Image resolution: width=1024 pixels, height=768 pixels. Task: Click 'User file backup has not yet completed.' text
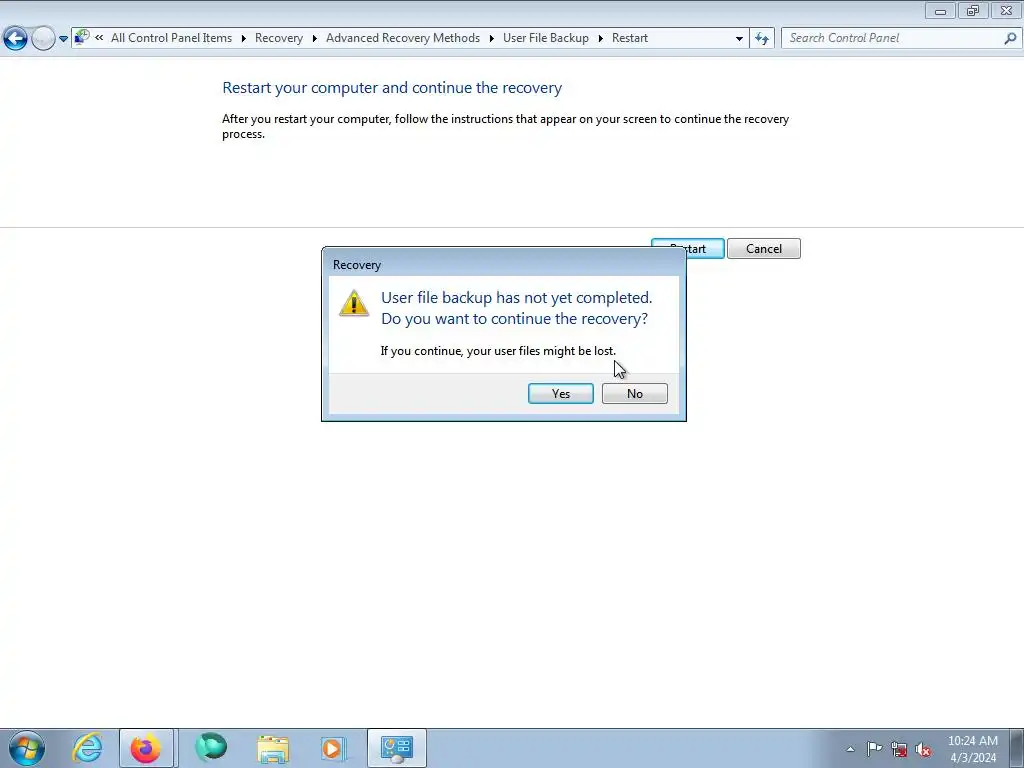[517, 298]
